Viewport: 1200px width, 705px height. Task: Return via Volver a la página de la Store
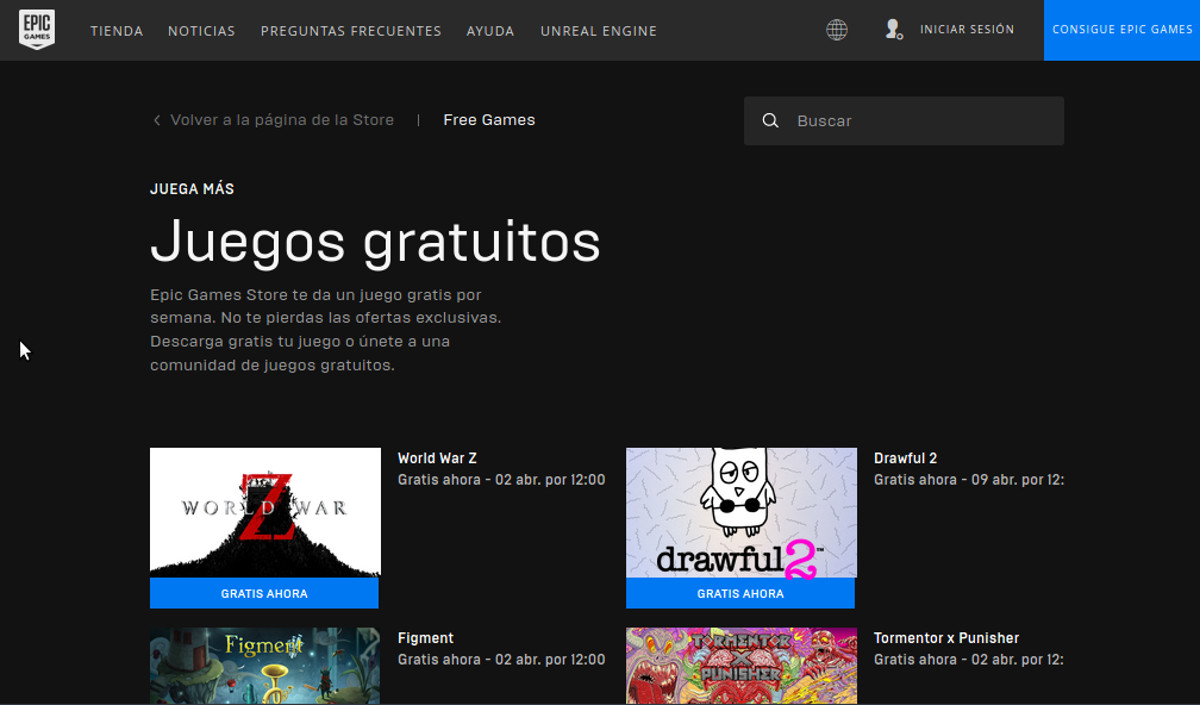(x=281, y=120)
